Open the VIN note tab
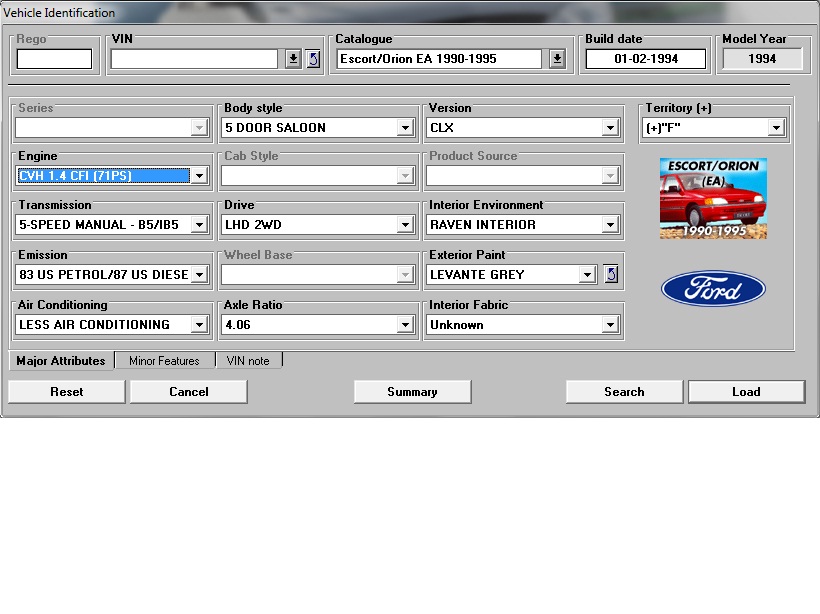Image resolution: width=820 pixels, height=614 pixels. 248,361
